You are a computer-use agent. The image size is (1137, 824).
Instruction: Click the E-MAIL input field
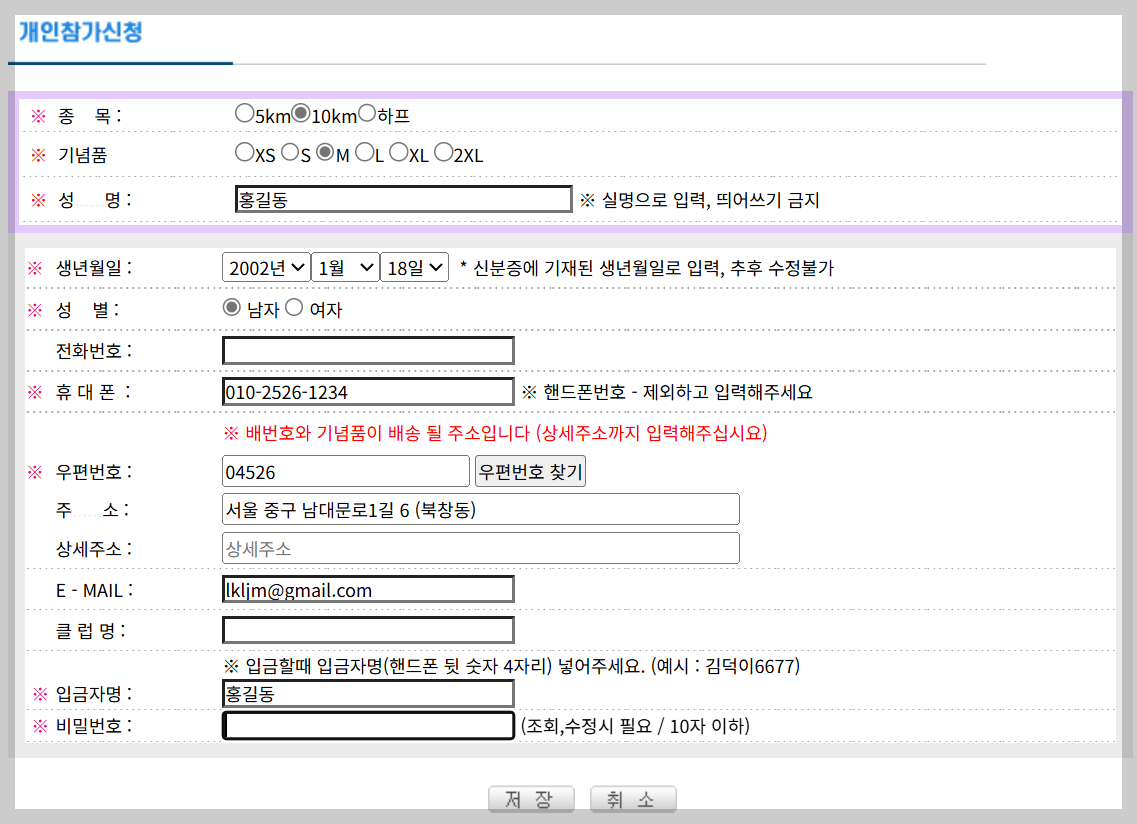[x=368, y=589]
